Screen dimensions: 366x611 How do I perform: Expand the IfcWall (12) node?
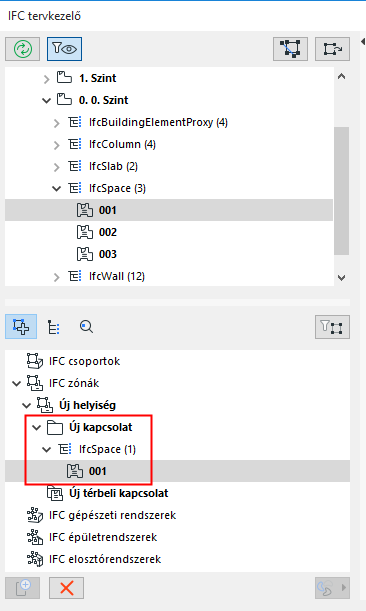pyautogui.click(x=57, y=277)
